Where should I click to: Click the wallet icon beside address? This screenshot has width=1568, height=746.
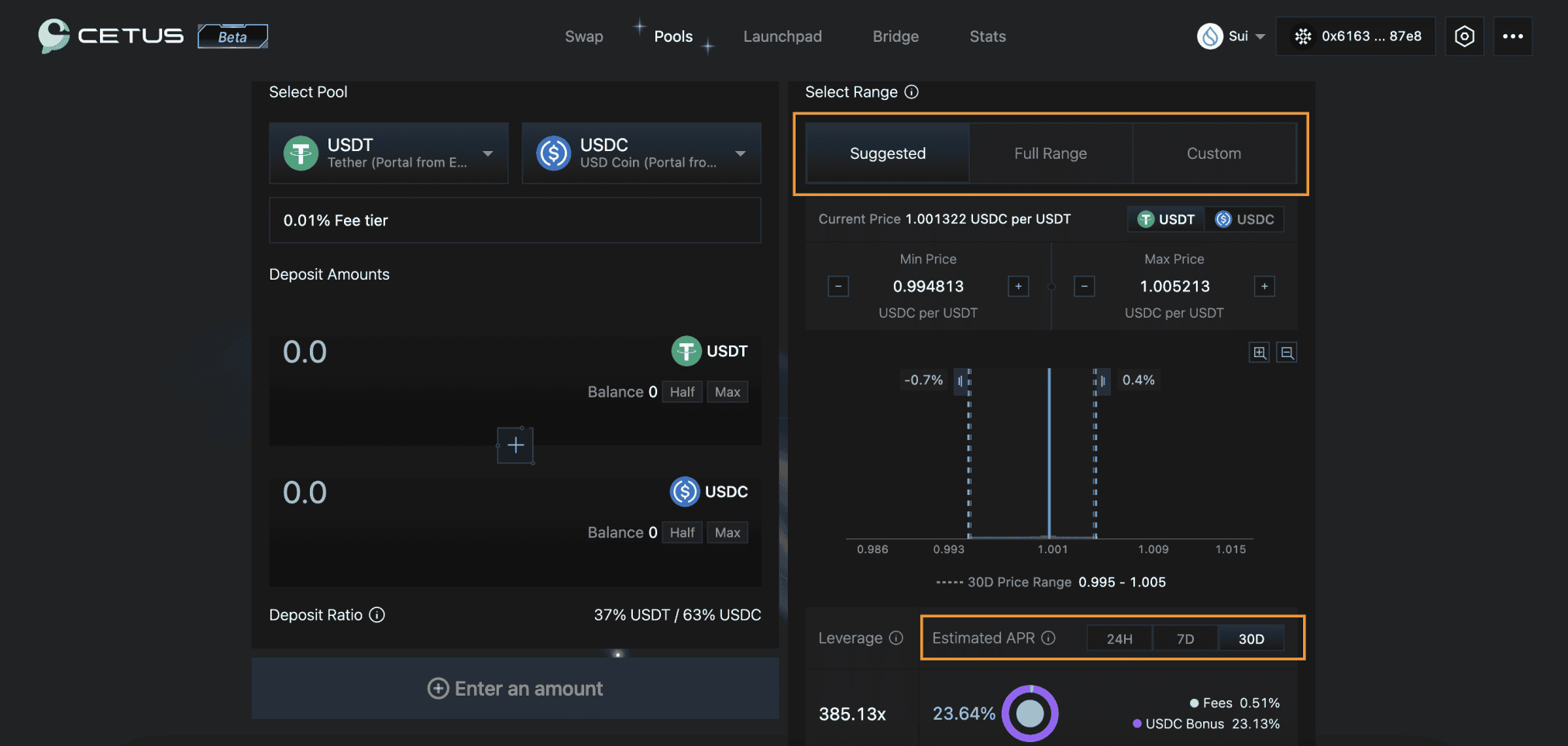pos(1303,36)
